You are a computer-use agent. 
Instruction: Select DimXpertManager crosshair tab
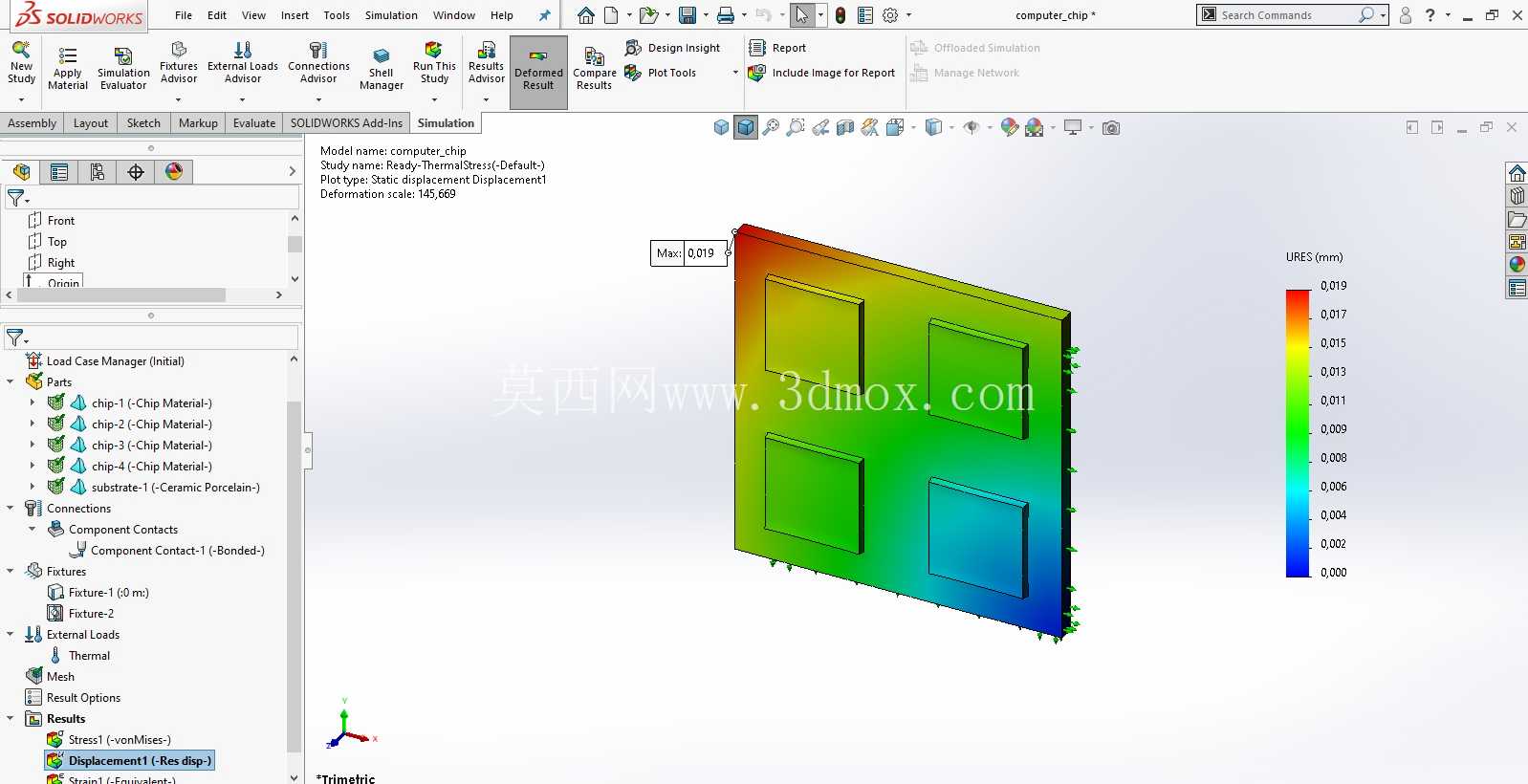(x=136, y=172)
